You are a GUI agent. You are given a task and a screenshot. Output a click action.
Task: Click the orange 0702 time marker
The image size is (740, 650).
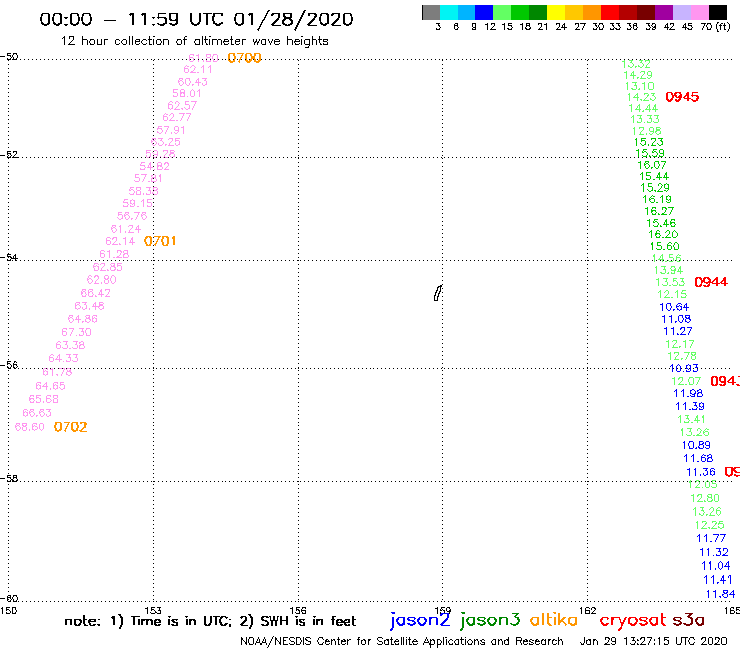(71, 427)
